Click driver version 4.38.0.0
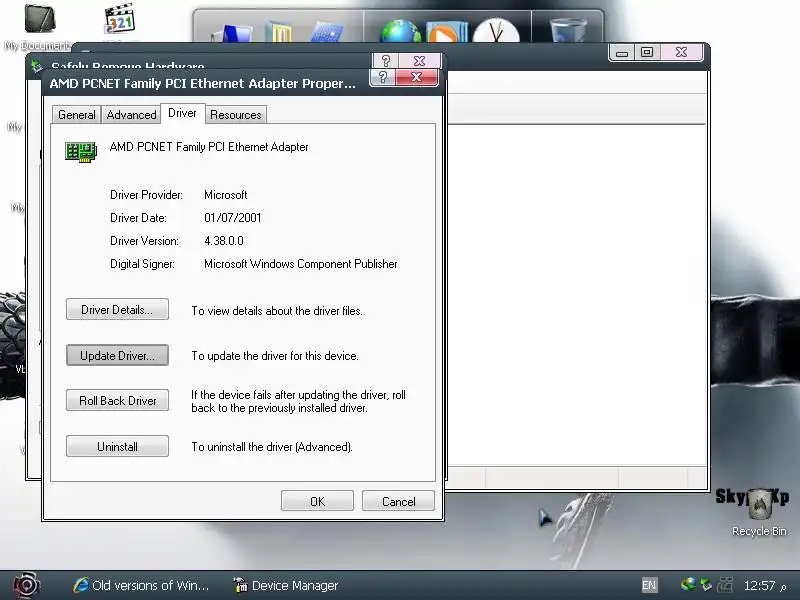 coord(224,241)
